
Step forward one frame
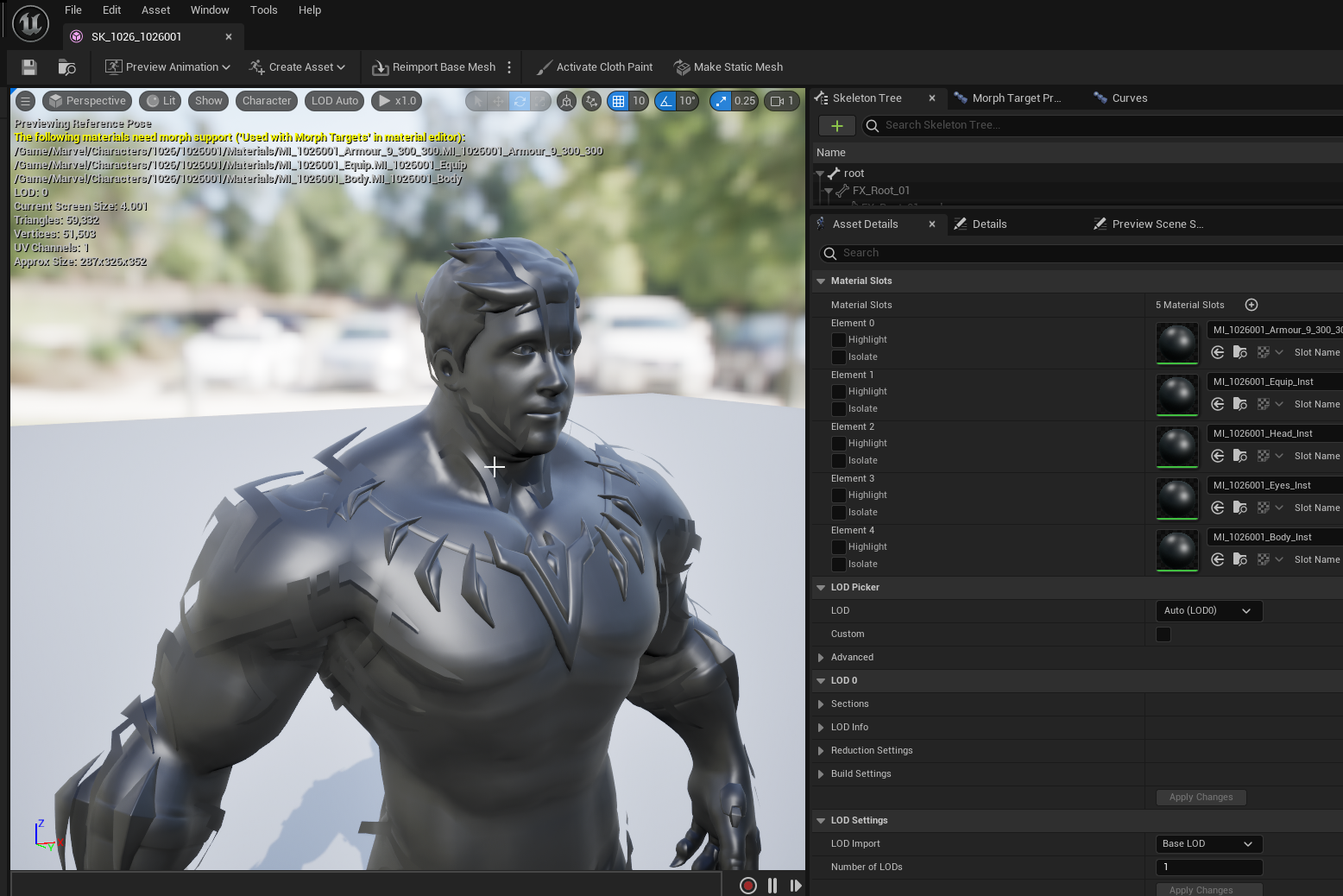[796, 885]
